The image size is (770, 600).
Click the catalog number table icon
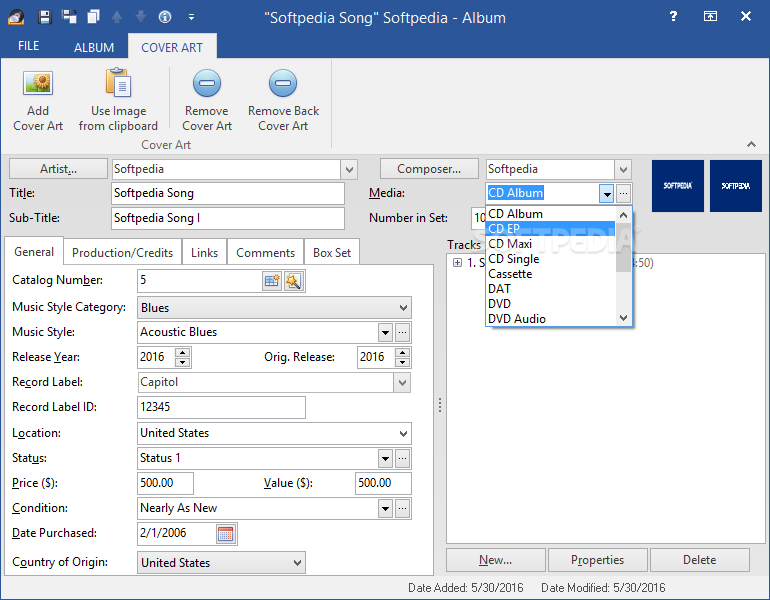[x=272, y=281]
